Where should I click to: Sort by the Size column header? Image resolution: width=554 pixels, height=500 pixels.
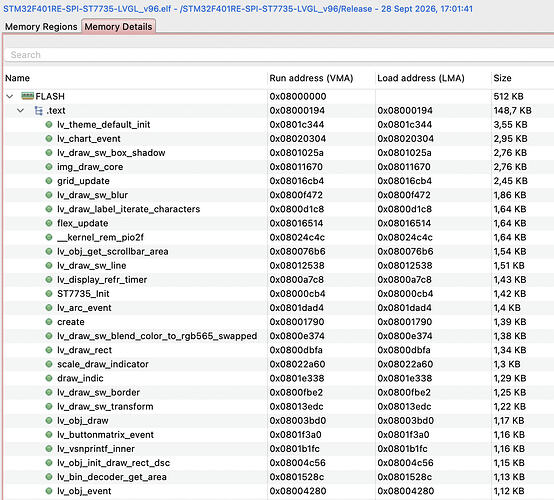click(502, 78)
